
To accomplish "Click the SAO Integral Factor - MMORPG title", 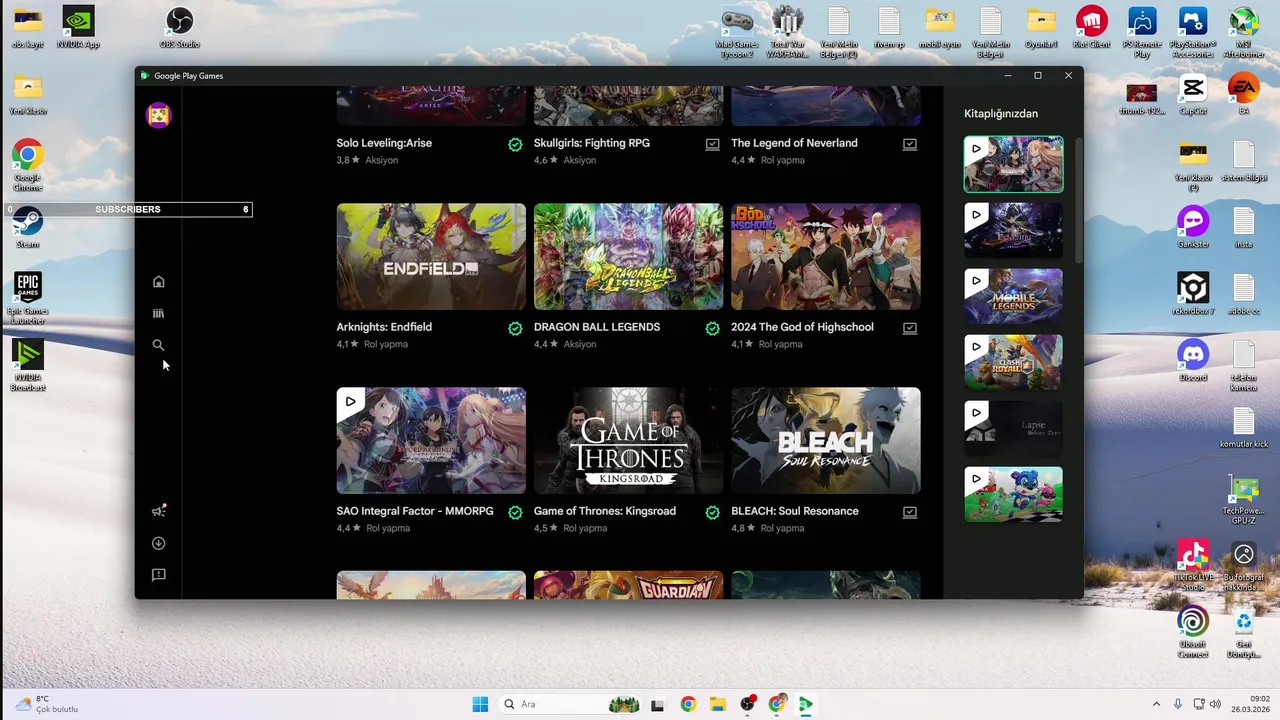I will (415, 511).
